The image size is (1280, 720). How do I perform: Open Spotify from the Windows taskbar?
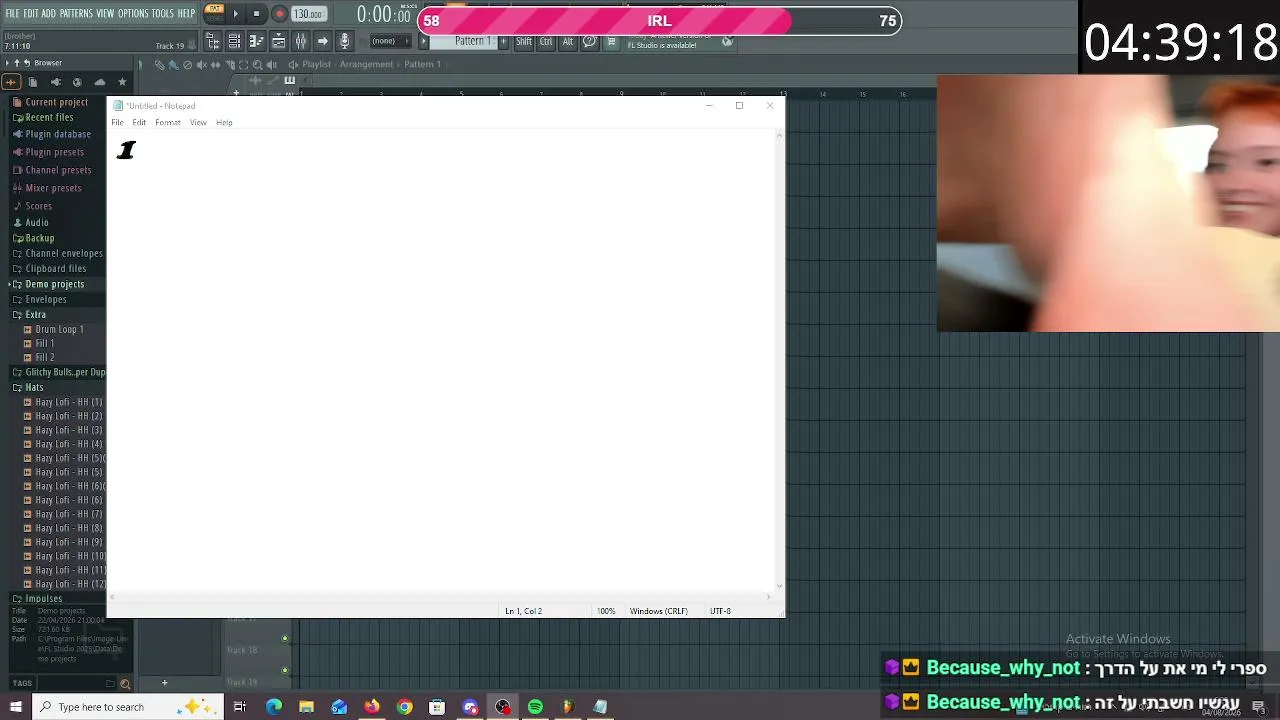[x=535, y=707]
